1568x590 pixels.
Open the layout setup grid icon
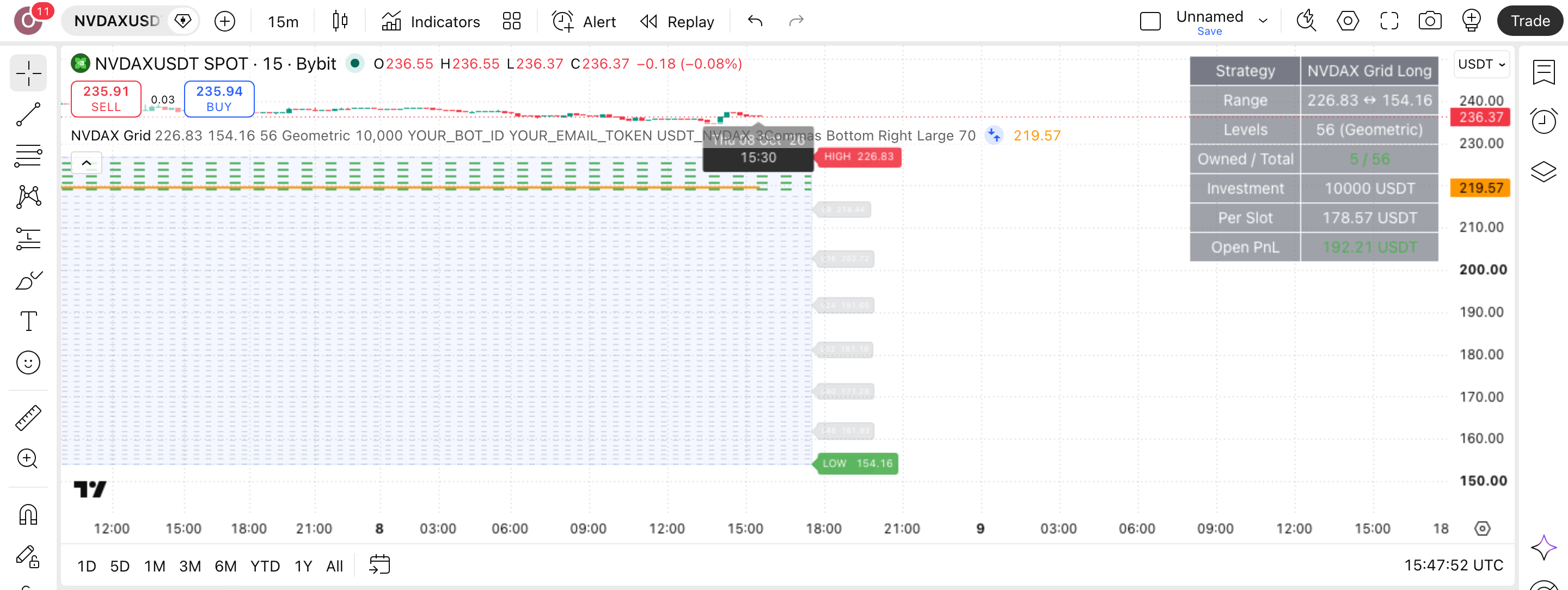(x=512, y=21)
